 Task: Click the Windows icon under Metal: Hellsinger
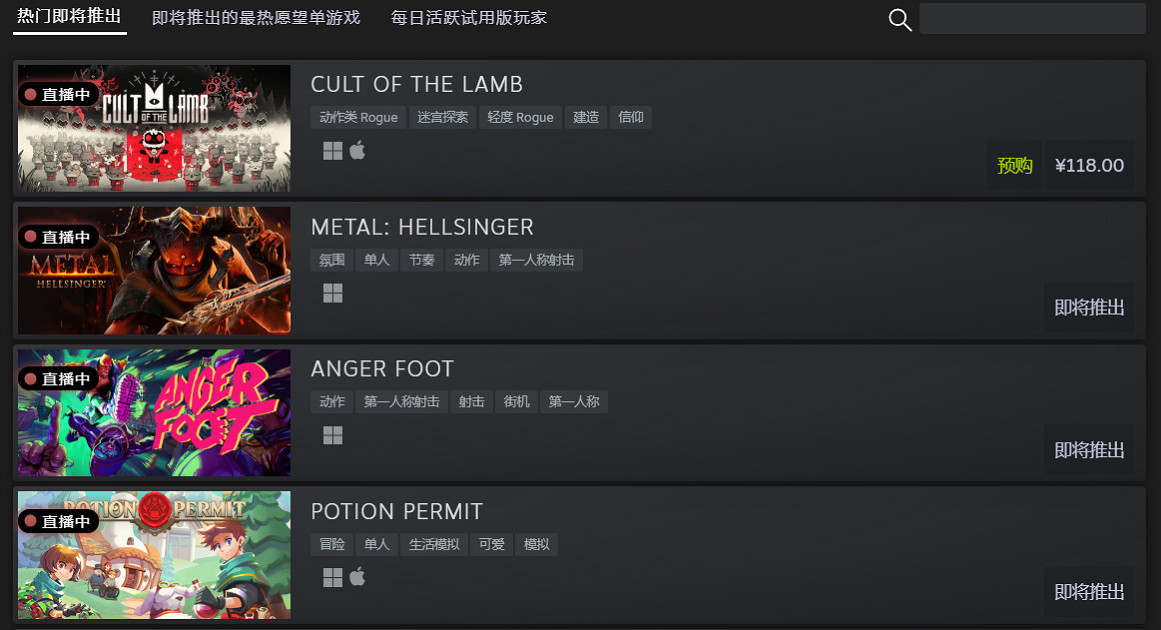point(332,293)
